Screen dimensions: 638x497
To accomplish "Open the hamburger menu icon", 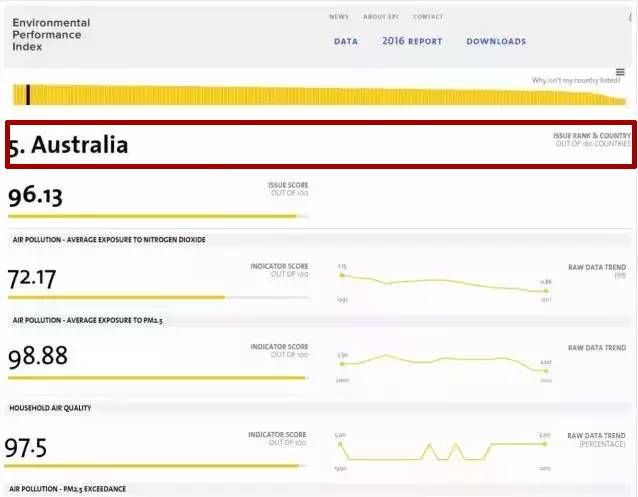I will (620, 72).
